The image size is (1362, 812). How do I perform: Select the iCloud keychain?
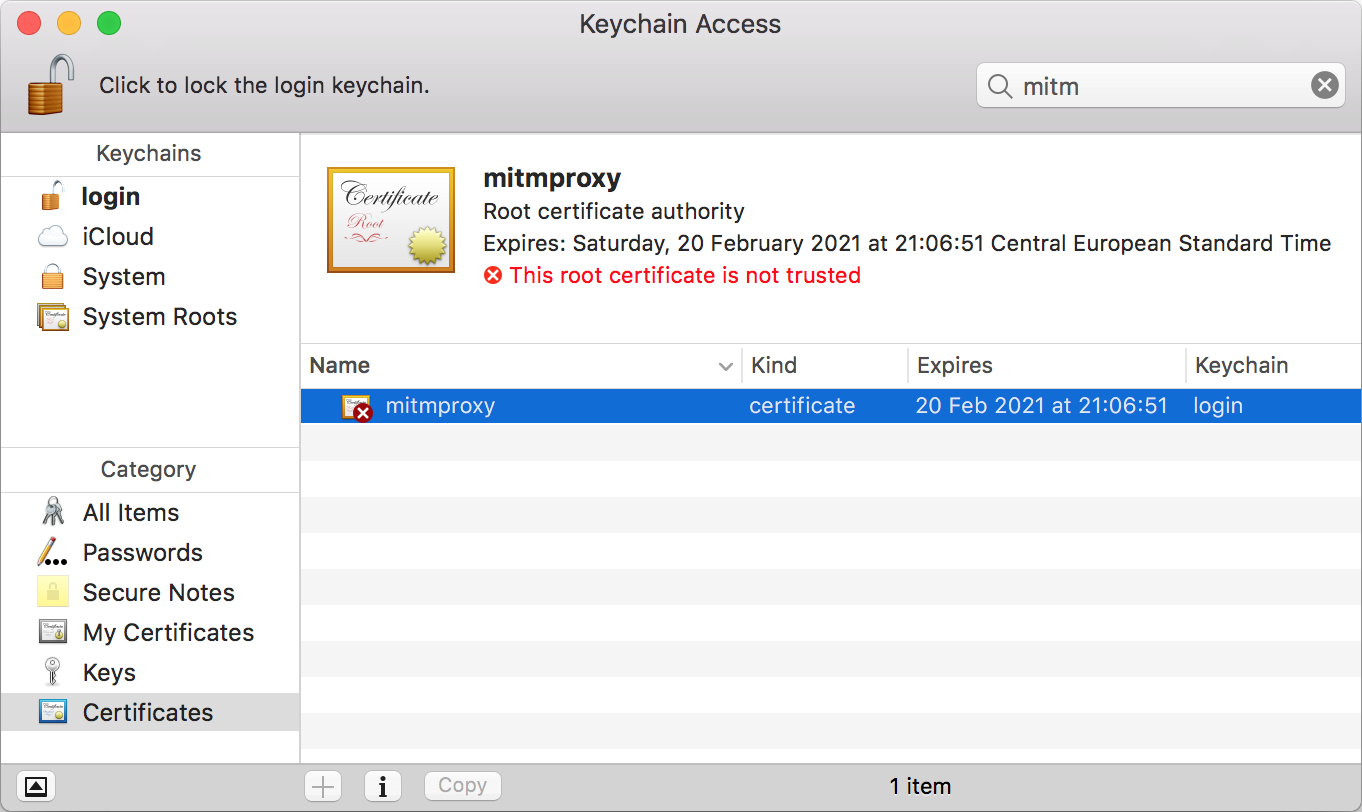(x=117, y=237)
